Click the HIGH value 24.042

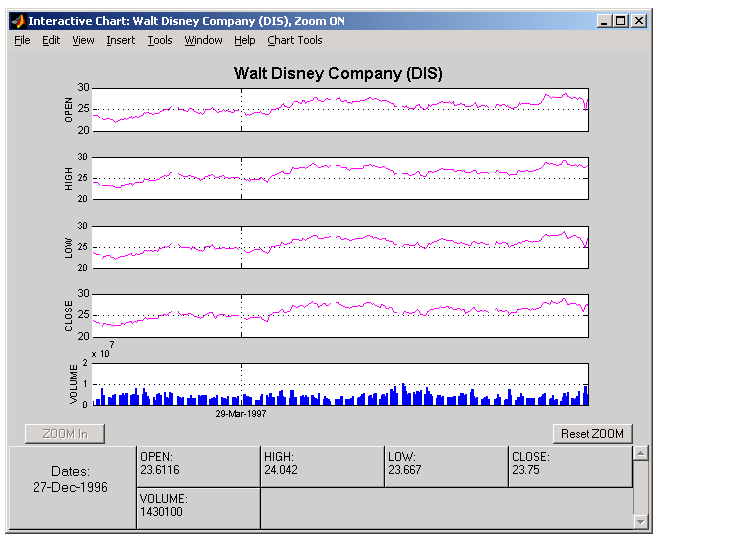tap(281, 470)
